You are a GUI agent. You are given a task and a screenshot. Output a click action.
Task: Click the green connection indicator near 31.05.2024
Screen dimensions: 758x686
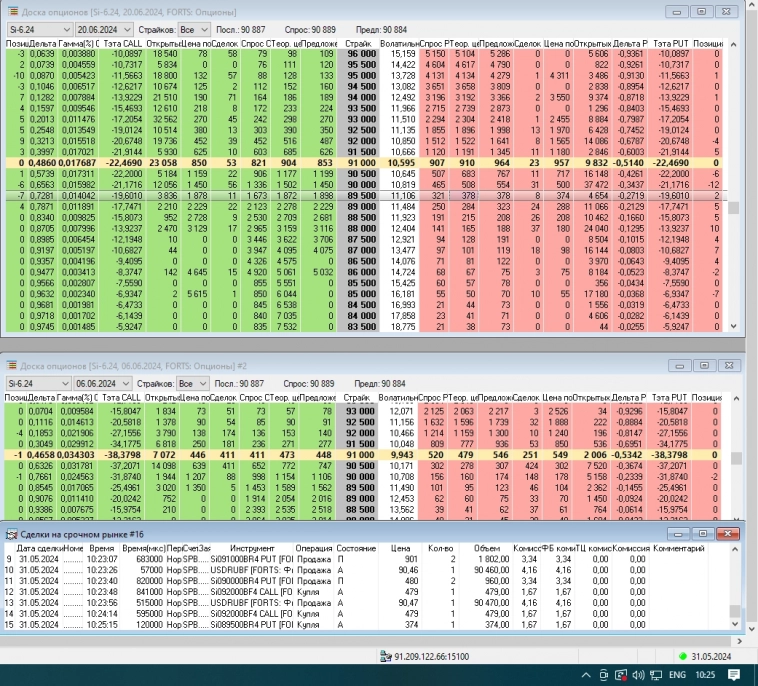pos(683,656)
